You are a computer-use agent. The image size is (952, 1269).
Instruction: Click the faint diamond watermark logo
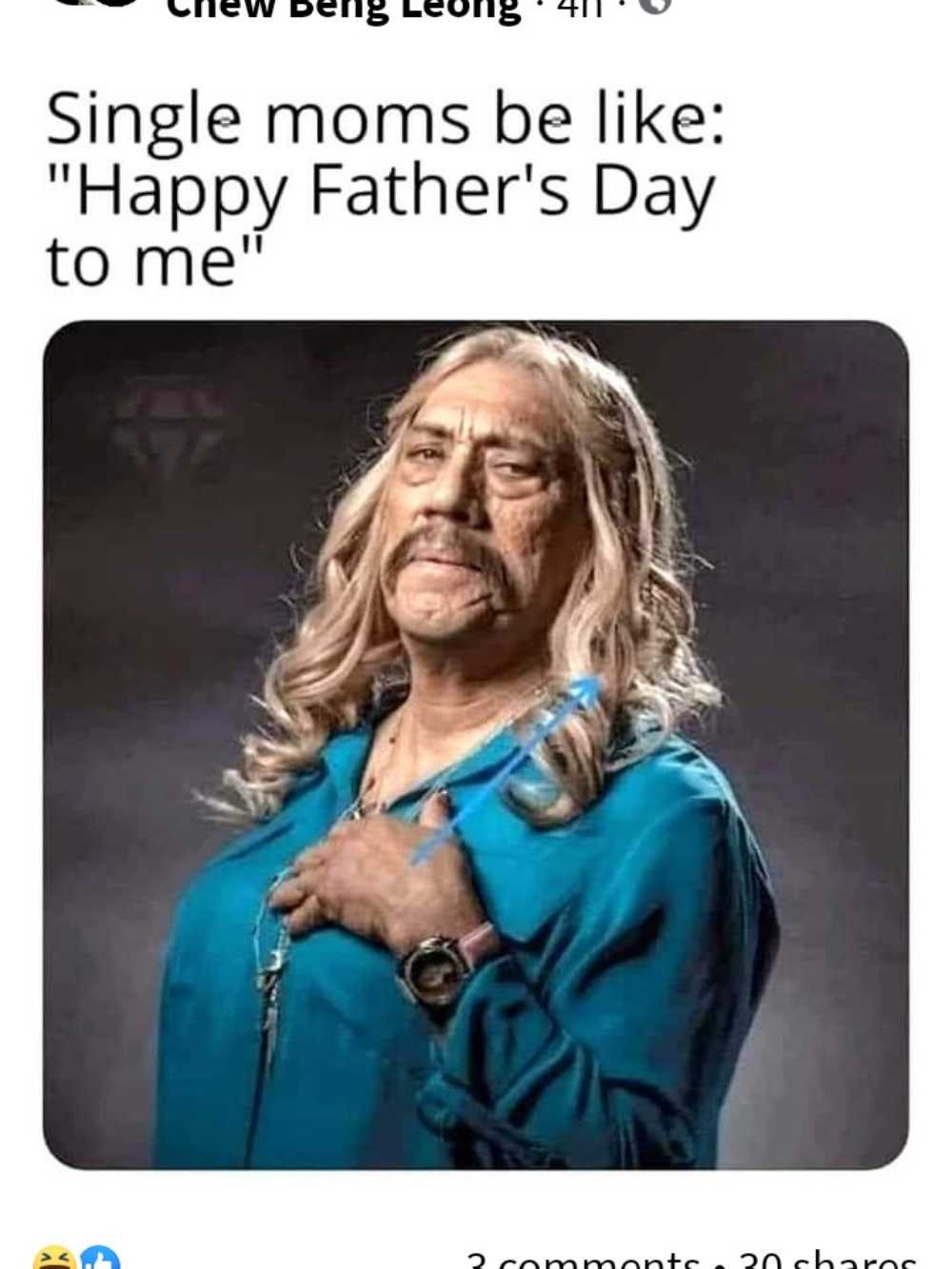point(169,426)
